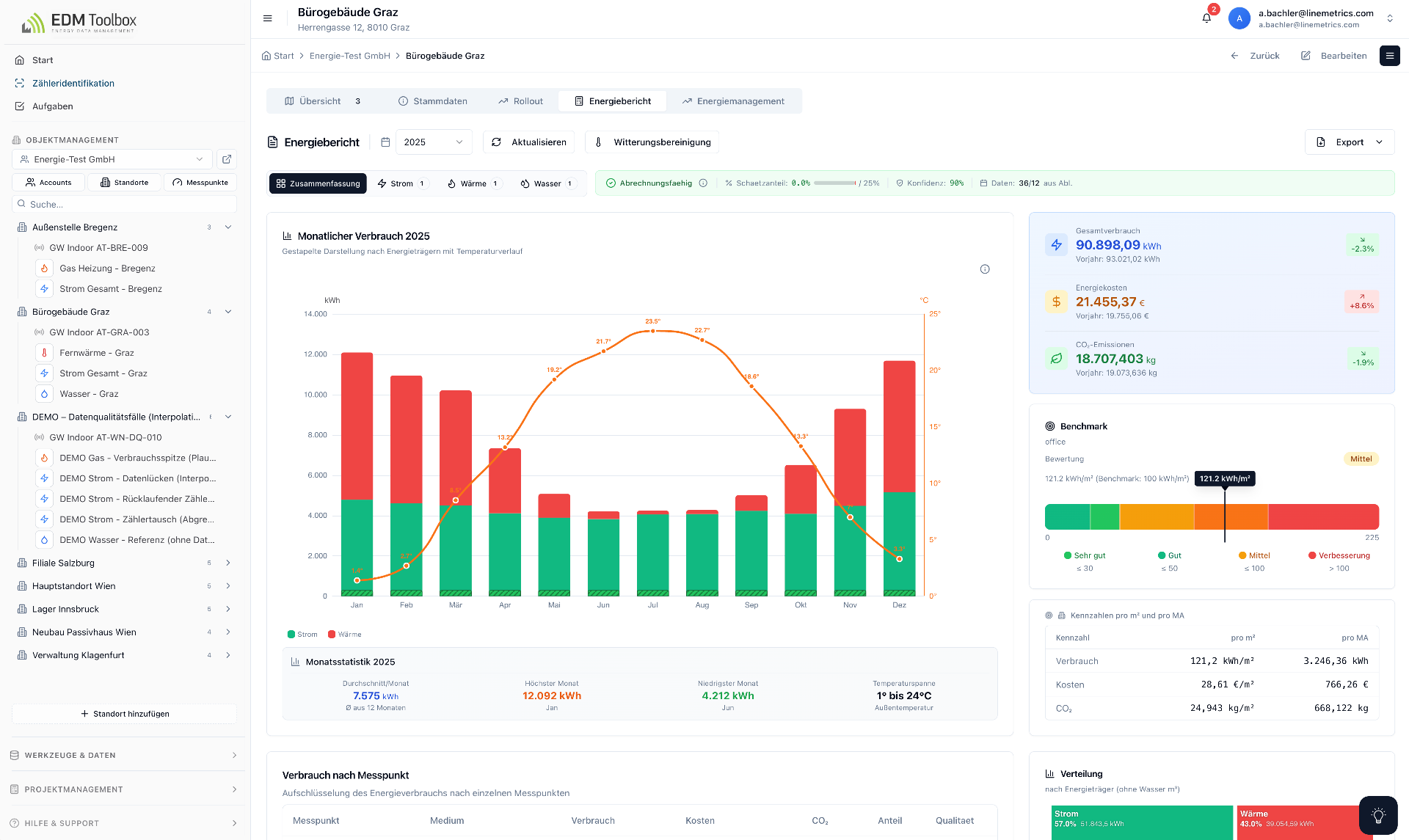Select the Fernwärme - Graz thermometer icon
This screenshot has width=1409, height=840.
tap(44, 353)
